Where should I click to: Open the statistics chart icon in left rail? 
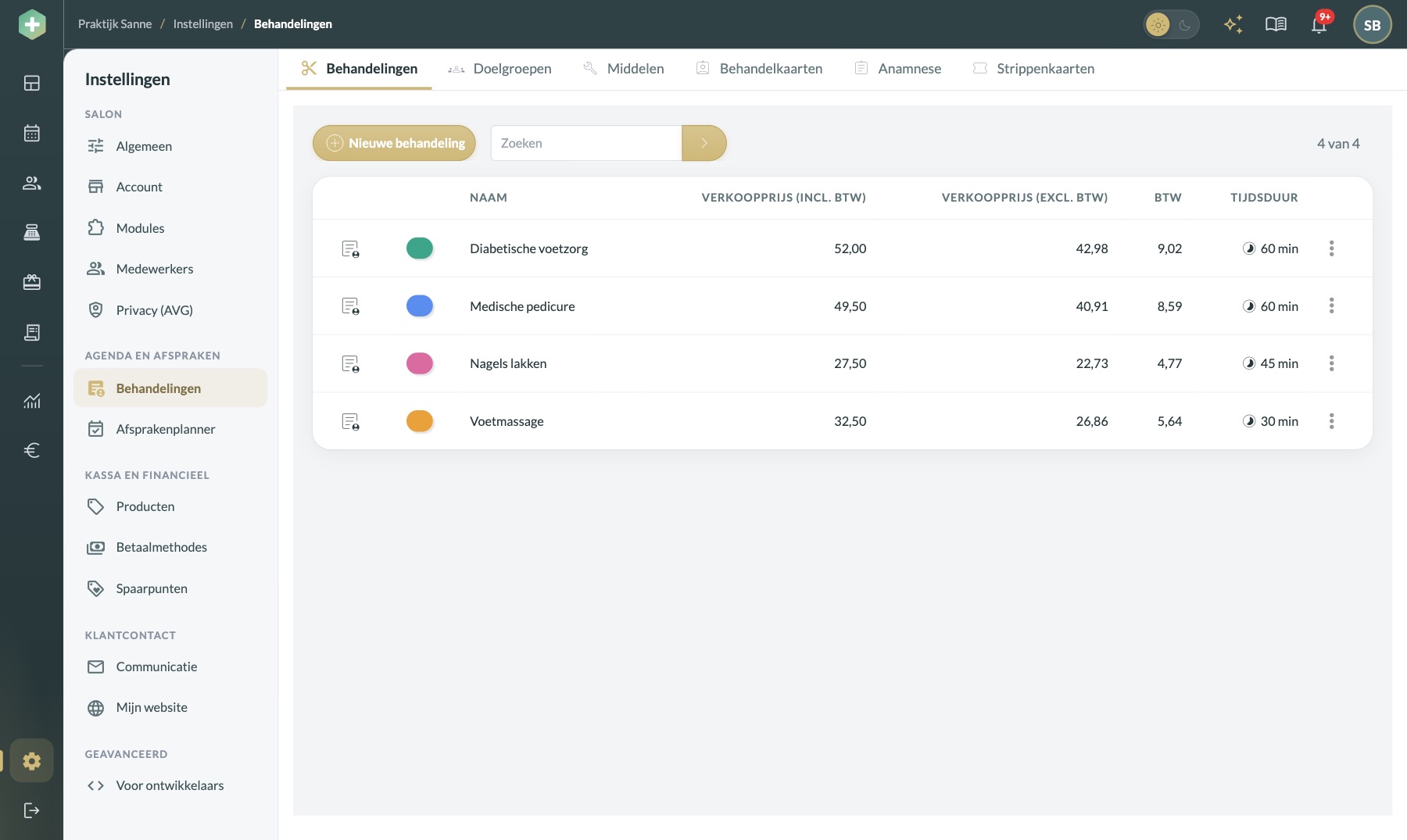pyautogui.click(x=32, y=401)
